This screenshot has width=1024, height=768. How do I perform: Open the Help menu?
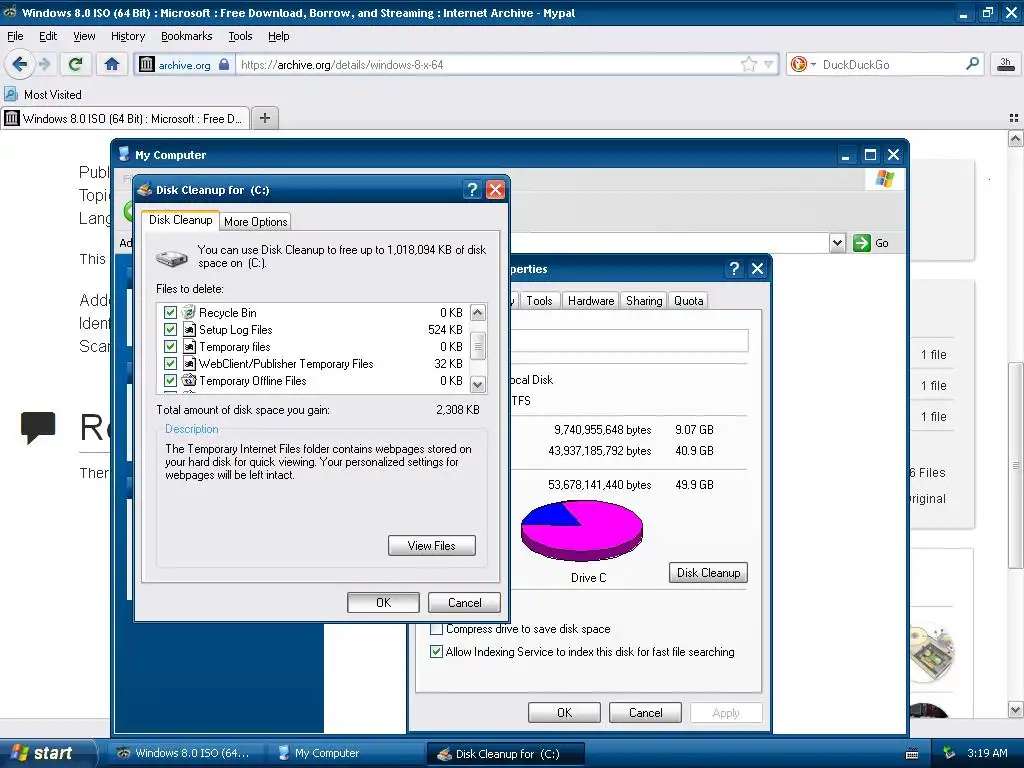pos(278,36)
